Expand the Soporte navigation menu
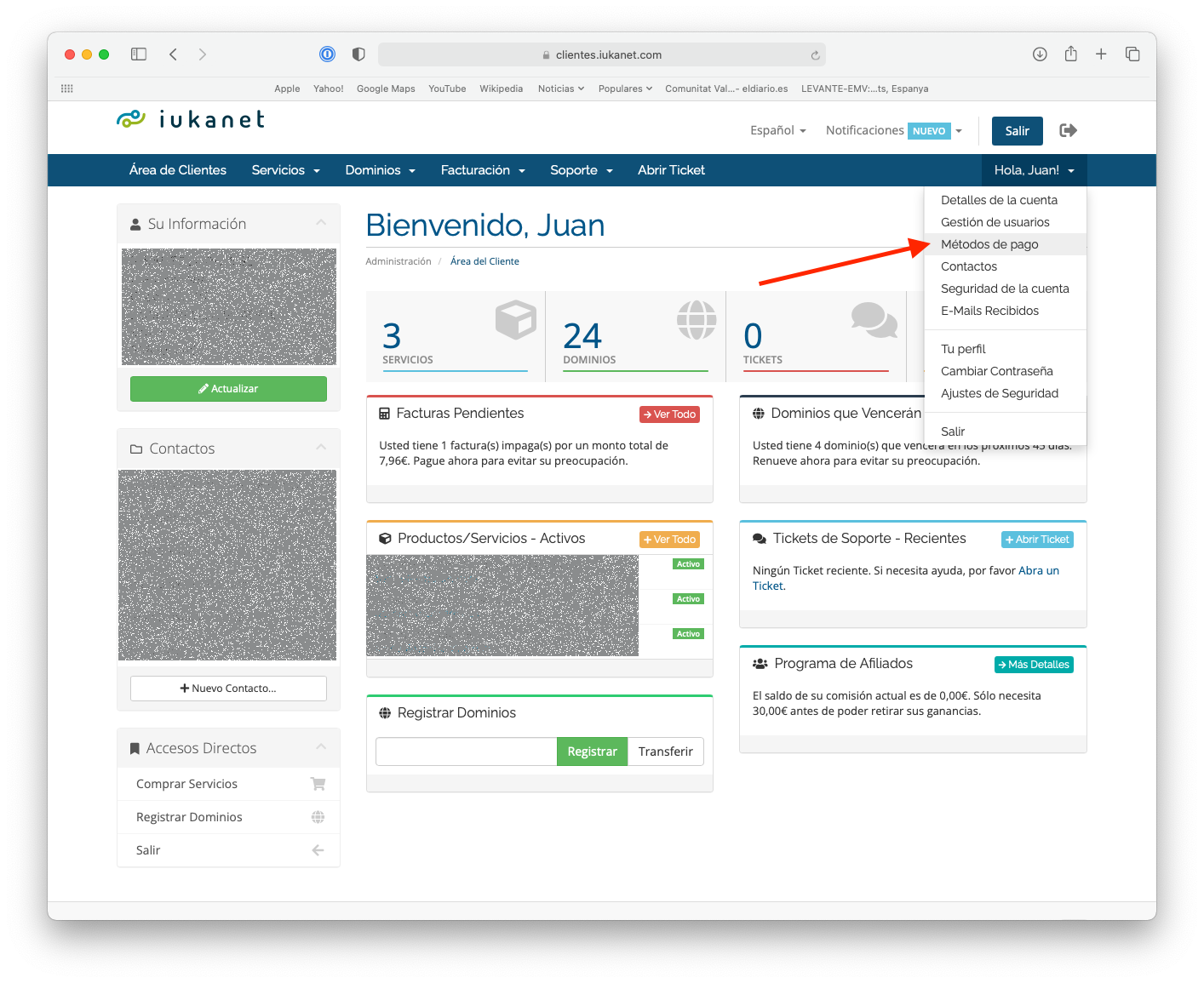The image size is (1204, 983). pyautogui.click(x=582, y=170)
